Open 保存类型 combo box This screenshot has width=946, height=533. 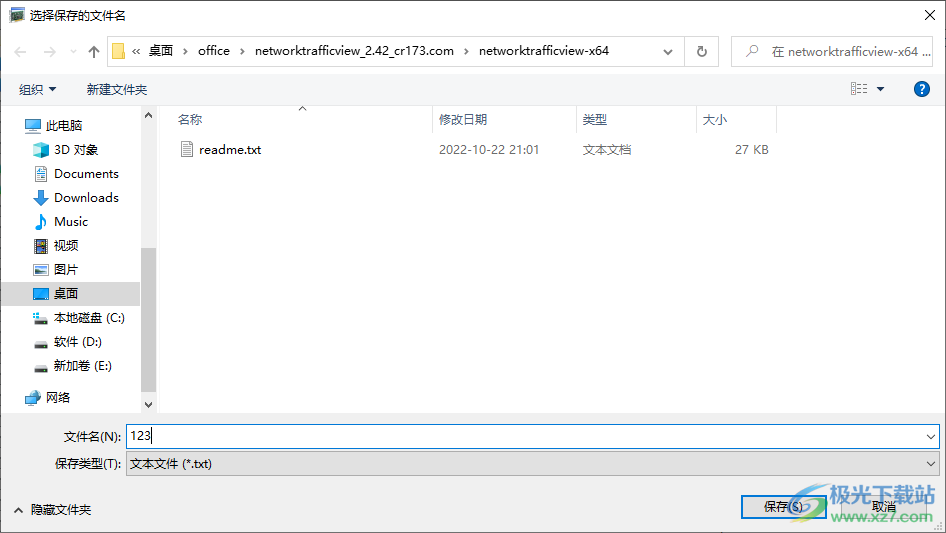pos(533,464)
